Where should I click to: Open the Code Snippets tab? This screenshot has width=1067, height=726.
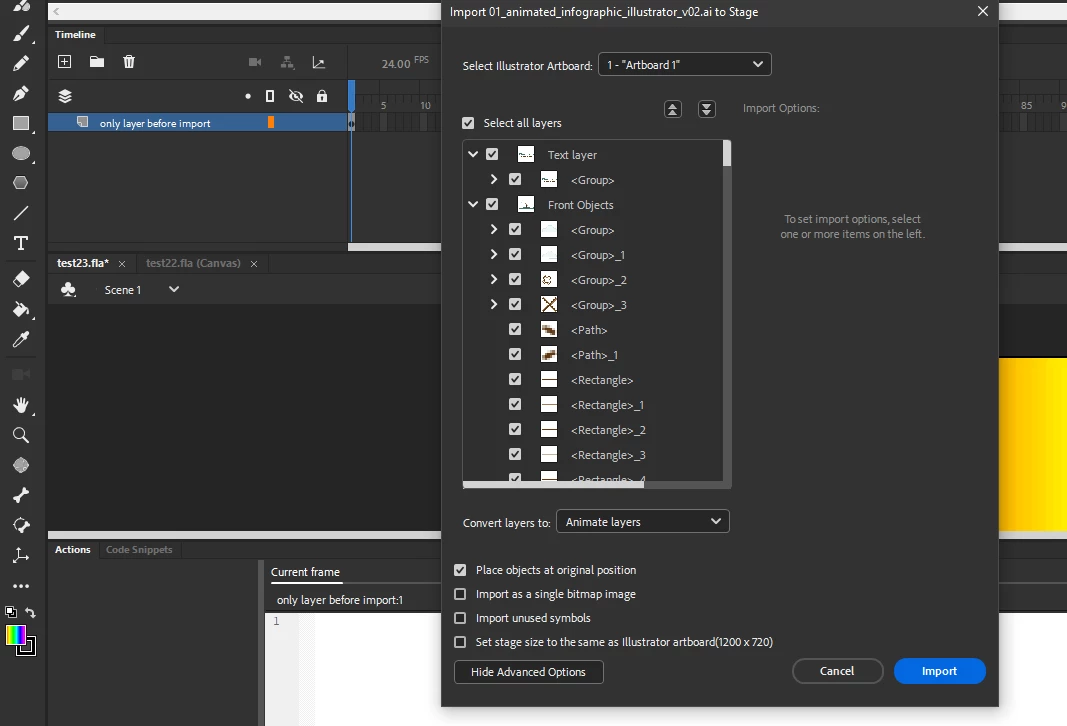[139, 550]
